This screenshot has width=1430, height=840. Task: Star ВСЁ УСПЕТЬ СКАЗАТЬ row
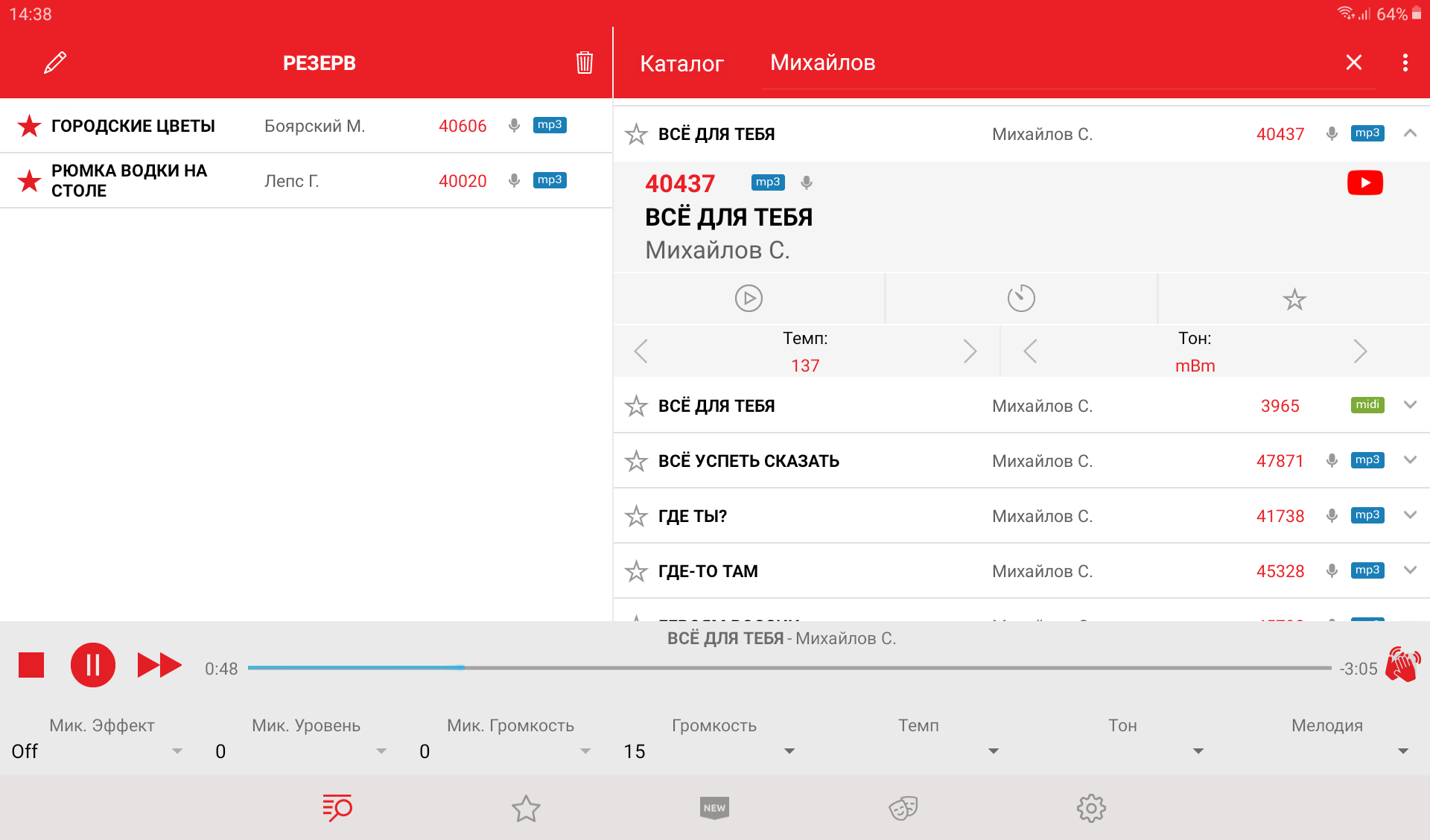coord(636,461)
